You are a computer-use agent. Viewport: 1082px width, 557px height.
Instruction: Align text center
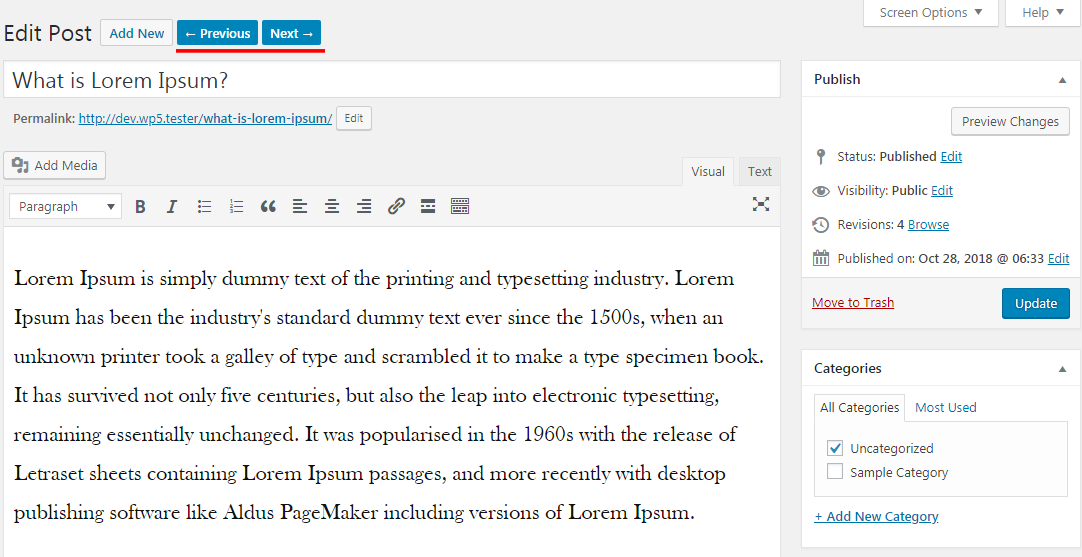[x=332, y=206]
